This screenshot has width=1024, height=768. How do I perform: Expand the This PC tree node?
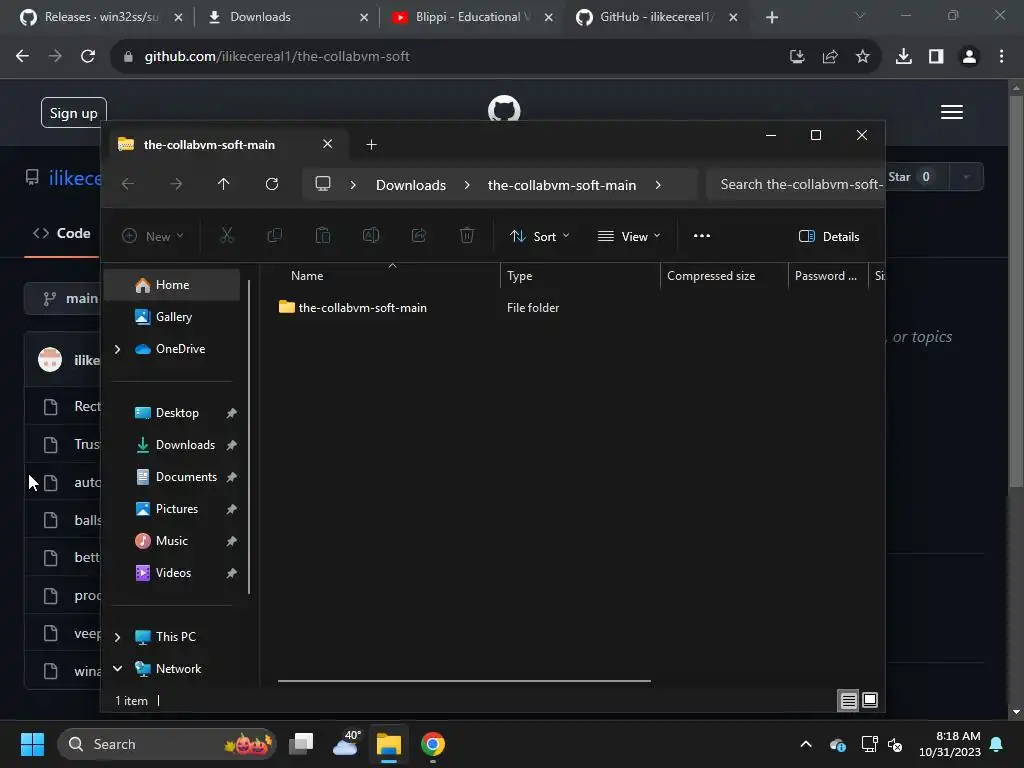[118, 637]
